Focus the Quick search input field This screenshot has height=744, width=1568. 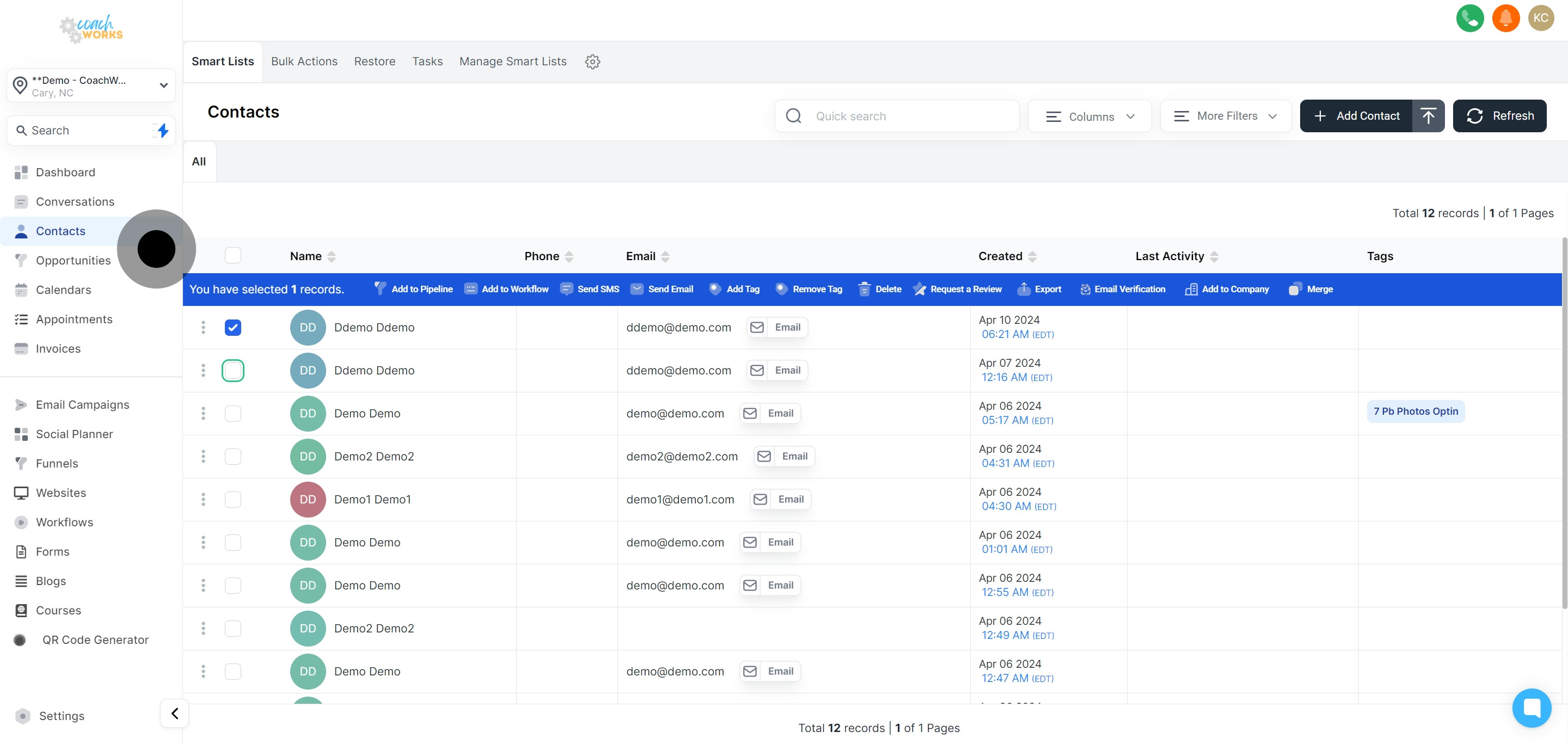click(x=907, y=116)
